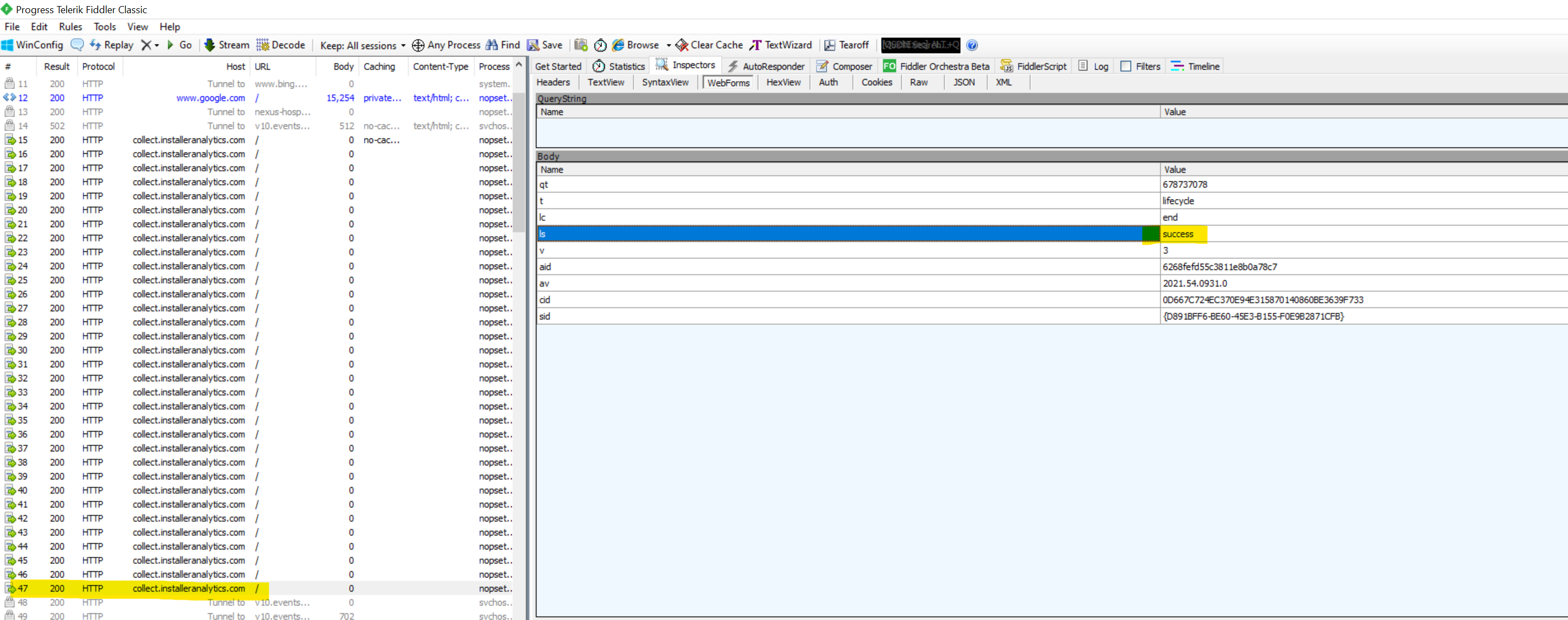This screenshot has width=1568, height=620.
Task: Click the blue help question mark icon
Action: coord(972,45)
